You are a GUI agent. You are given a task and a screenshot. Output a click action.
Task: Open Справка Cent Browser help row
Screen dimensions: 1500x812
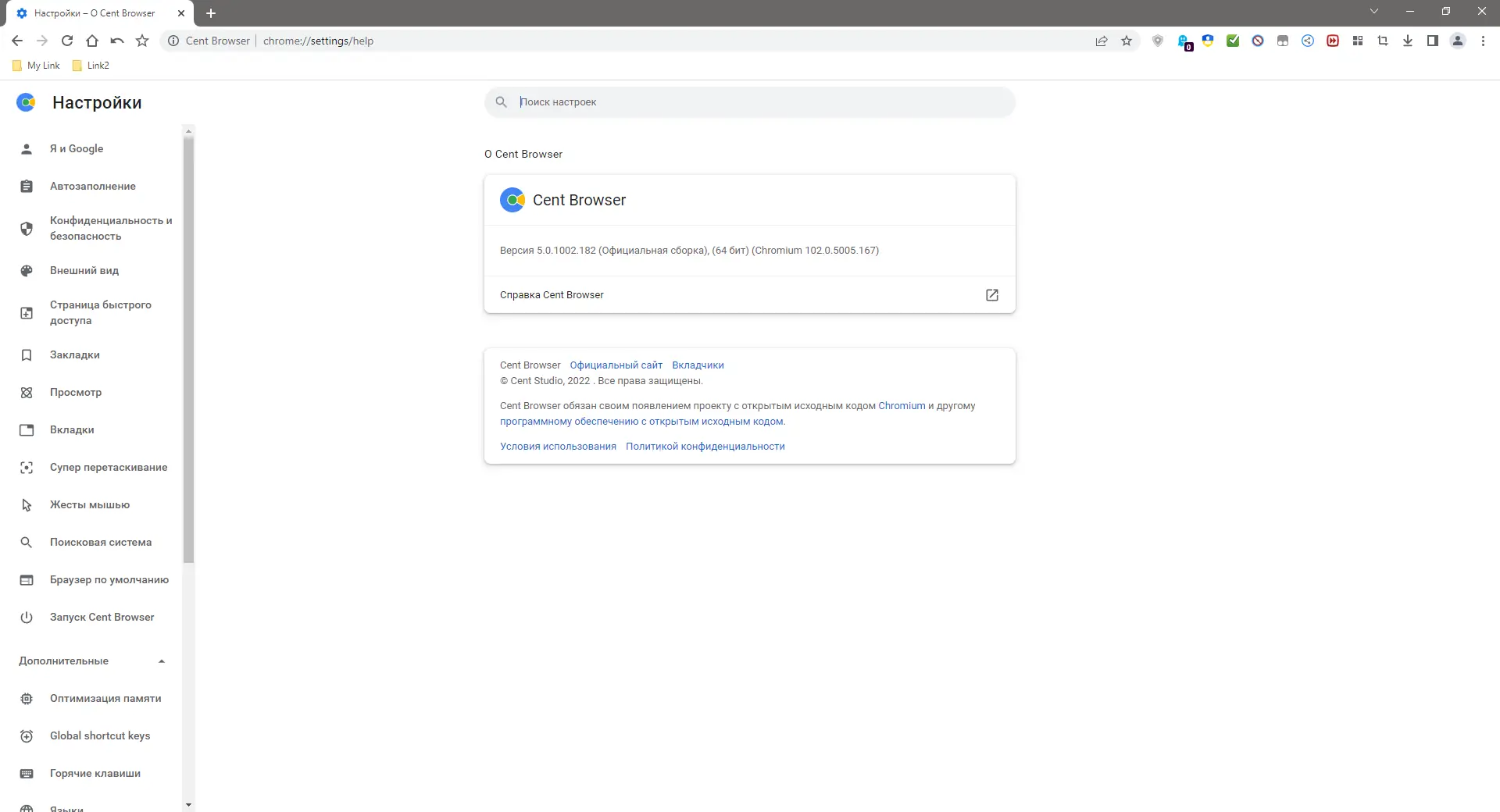750,295
